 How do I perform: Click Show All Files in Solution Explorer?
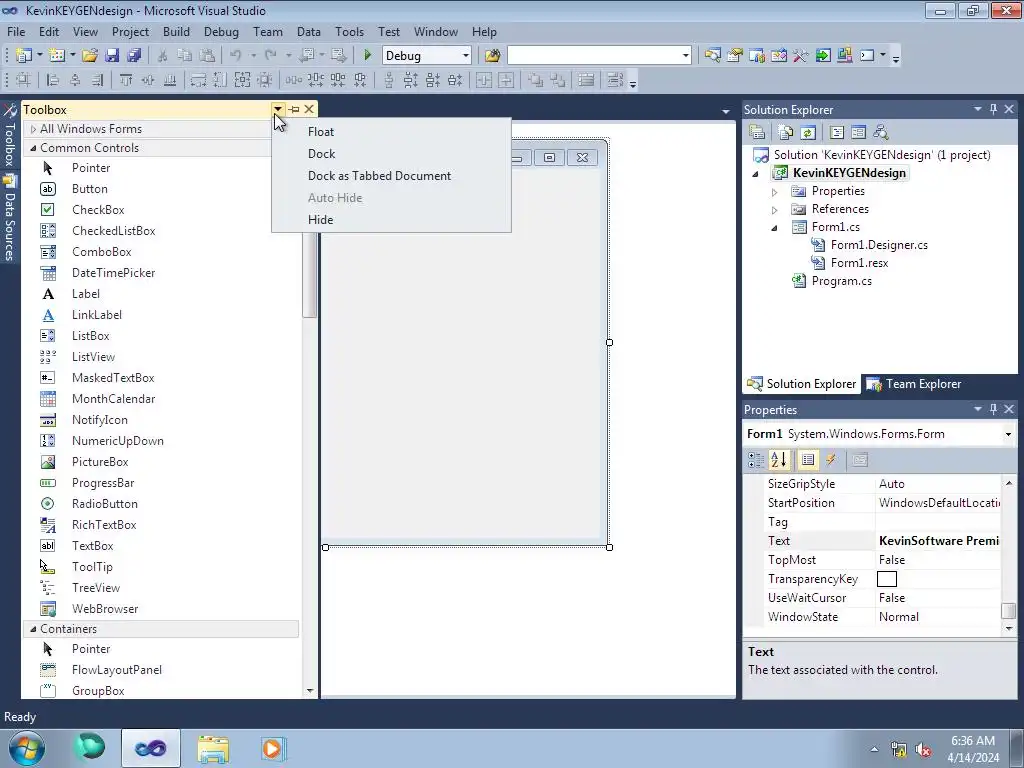tap(786, 133)
